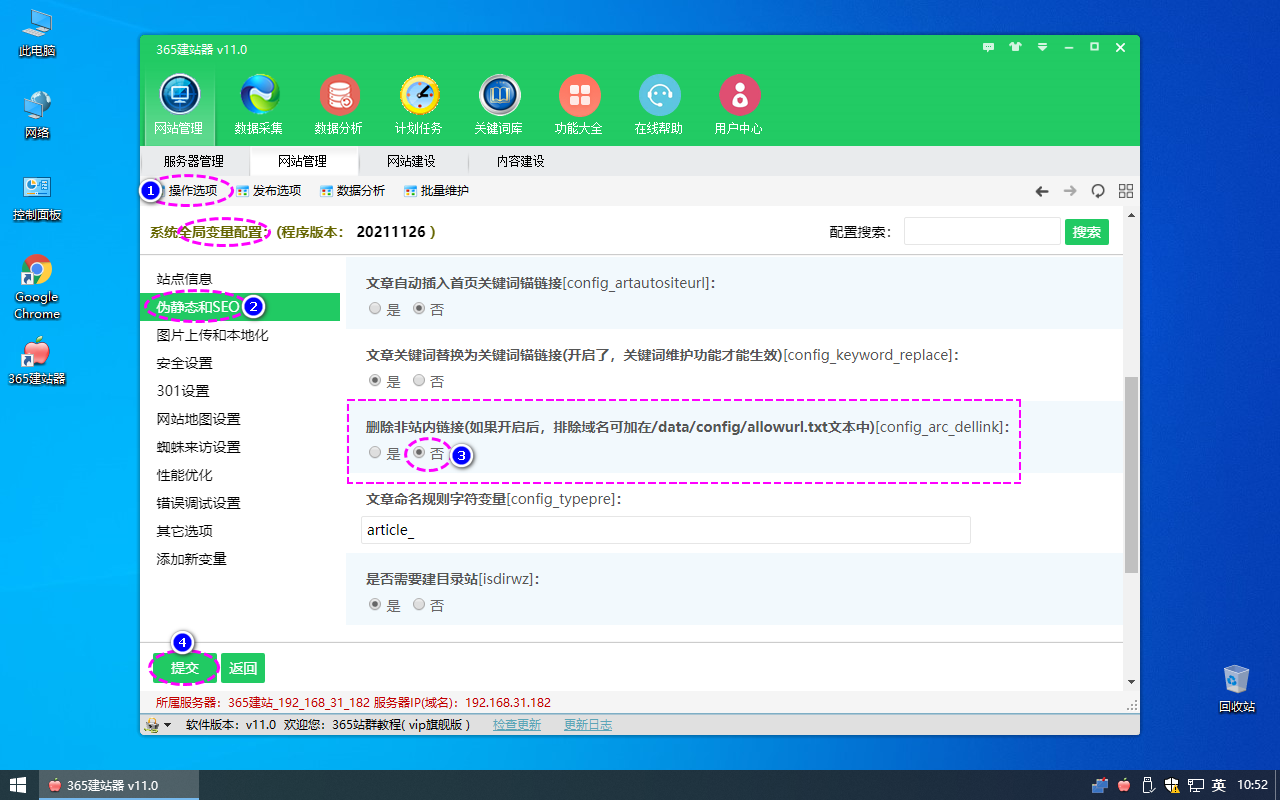Click the scrollbar down arrow

[1131, 682]
